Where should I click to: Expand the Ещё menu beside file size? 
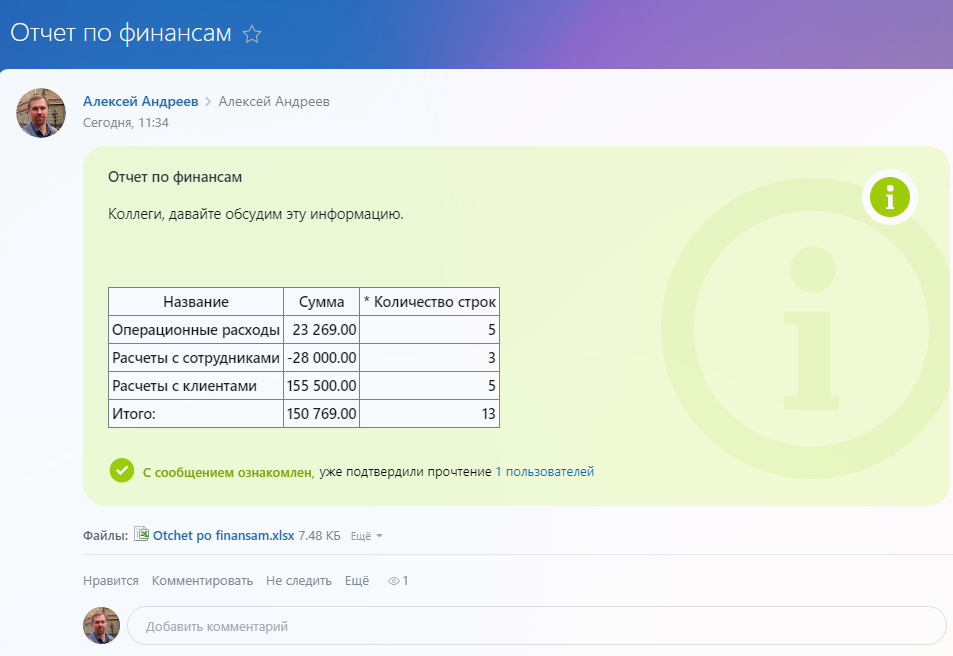(366, 537)
